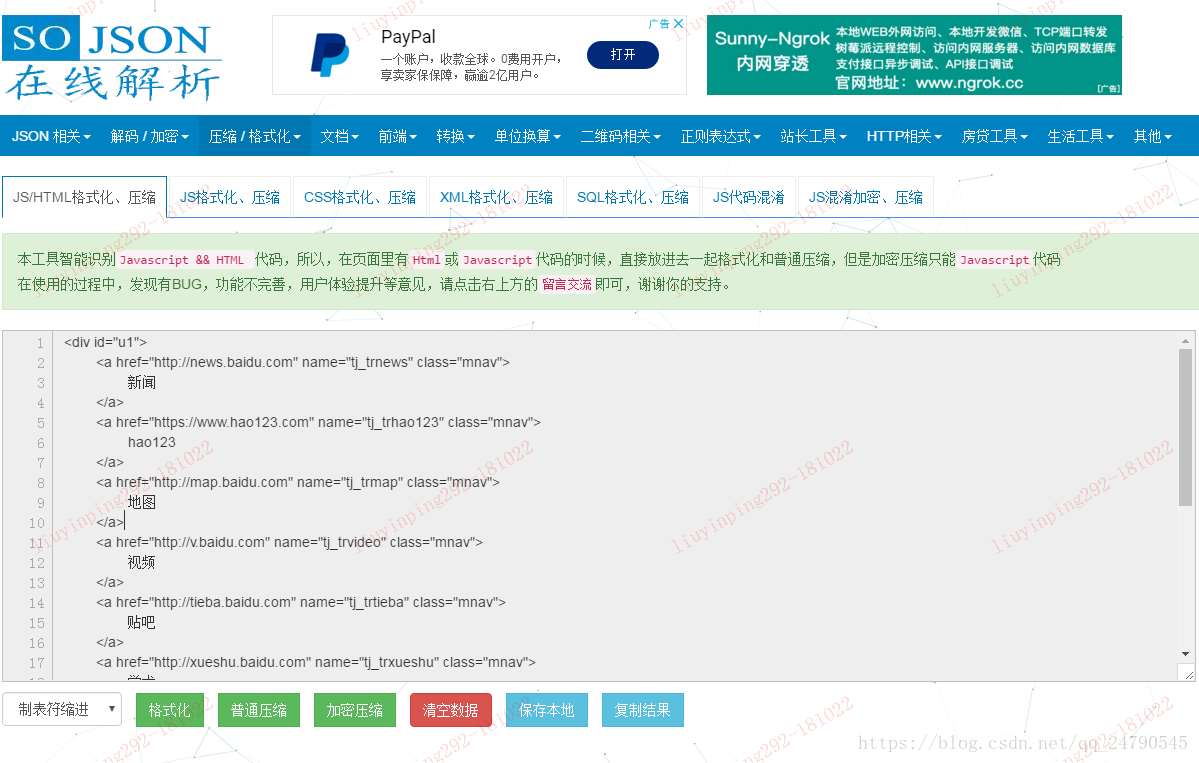Click the 加密压缩 button
This screenshot has height=763, width=1199.
pos(355,709)
